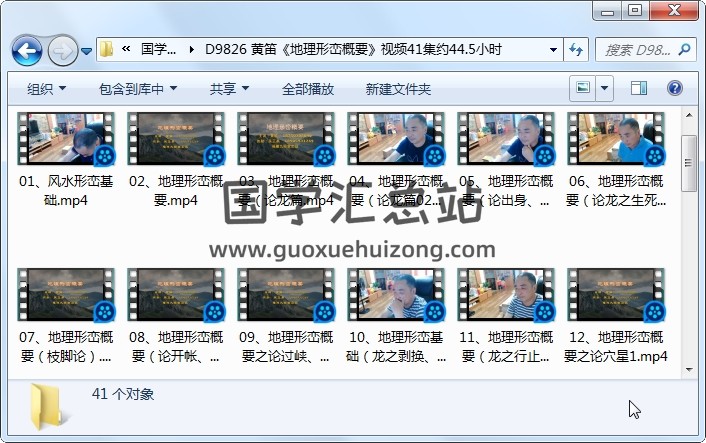706x443 pixels.
Task: Select video 03 论龙篇.mp4 thumbnail
Action: [286, 139]
